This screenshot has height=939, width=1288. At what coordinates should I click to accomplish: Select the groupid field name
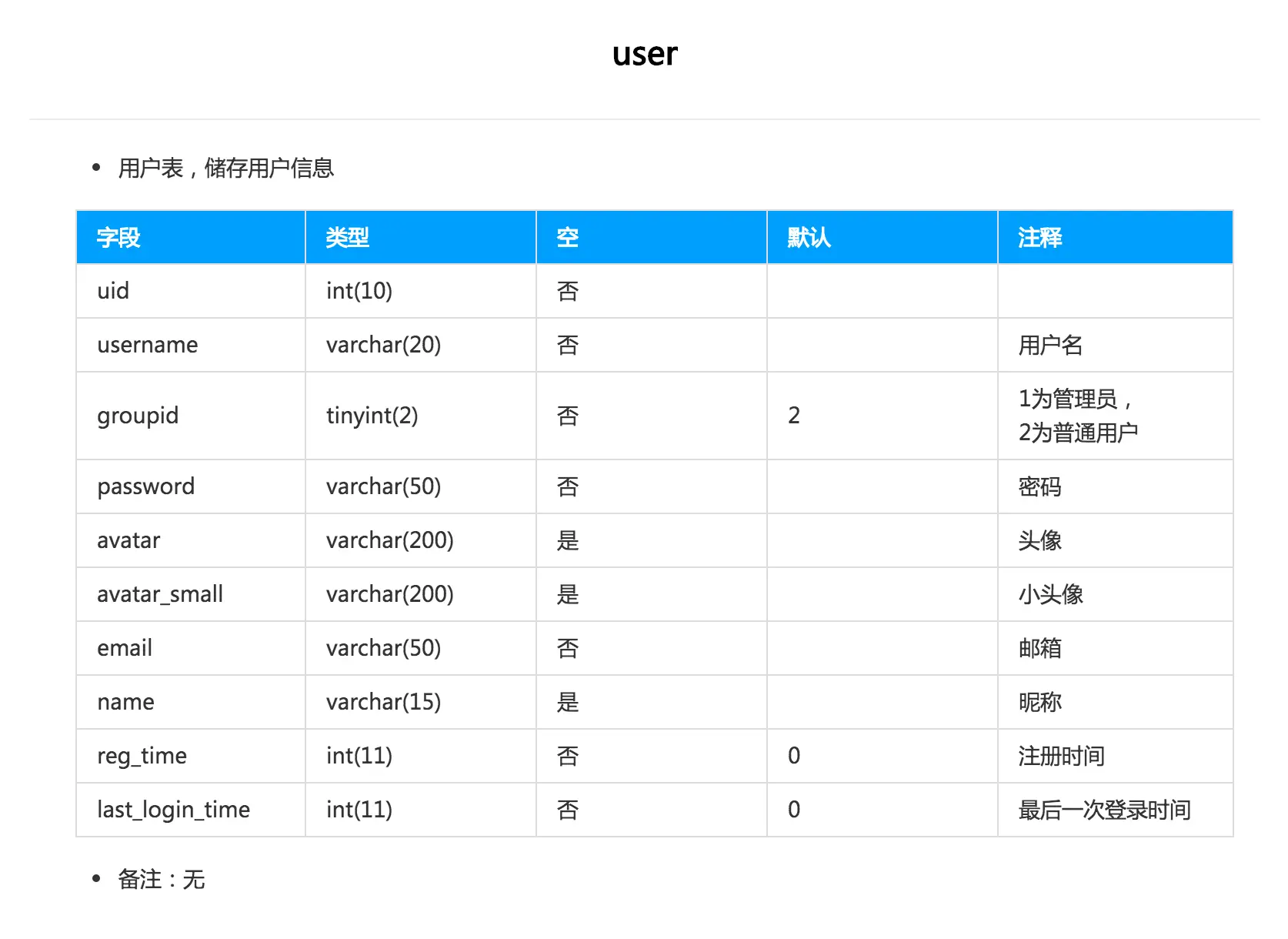click(x=138, y=416)
